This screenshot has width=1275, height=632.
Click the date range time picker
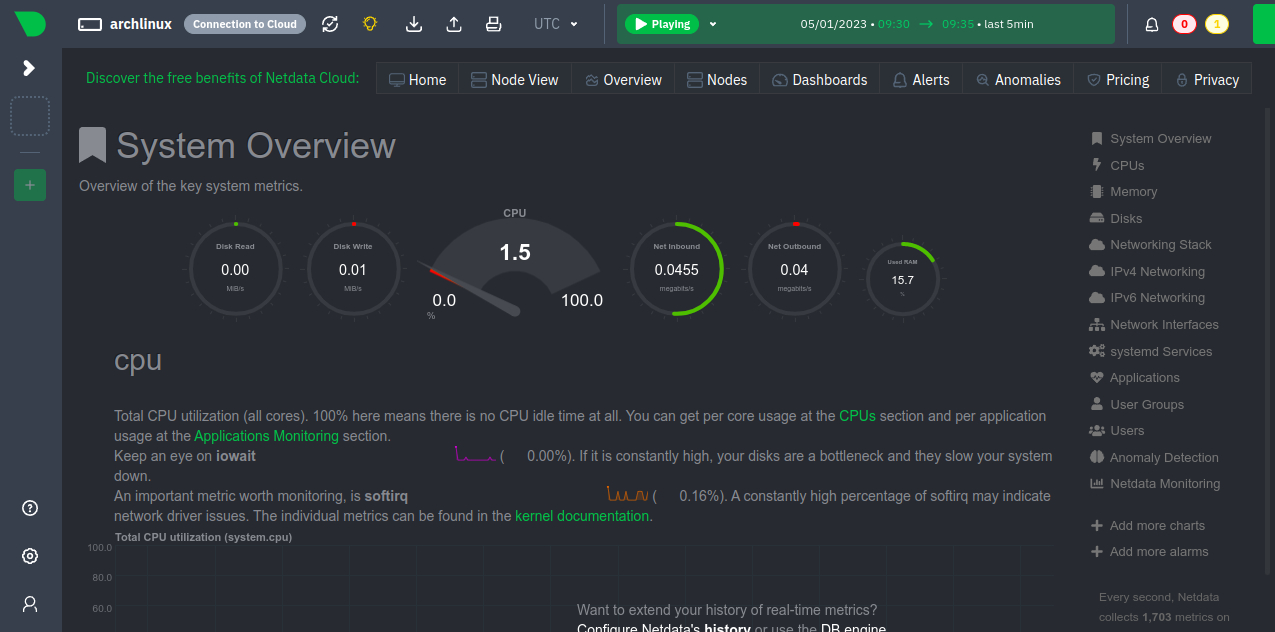(917, 24)
